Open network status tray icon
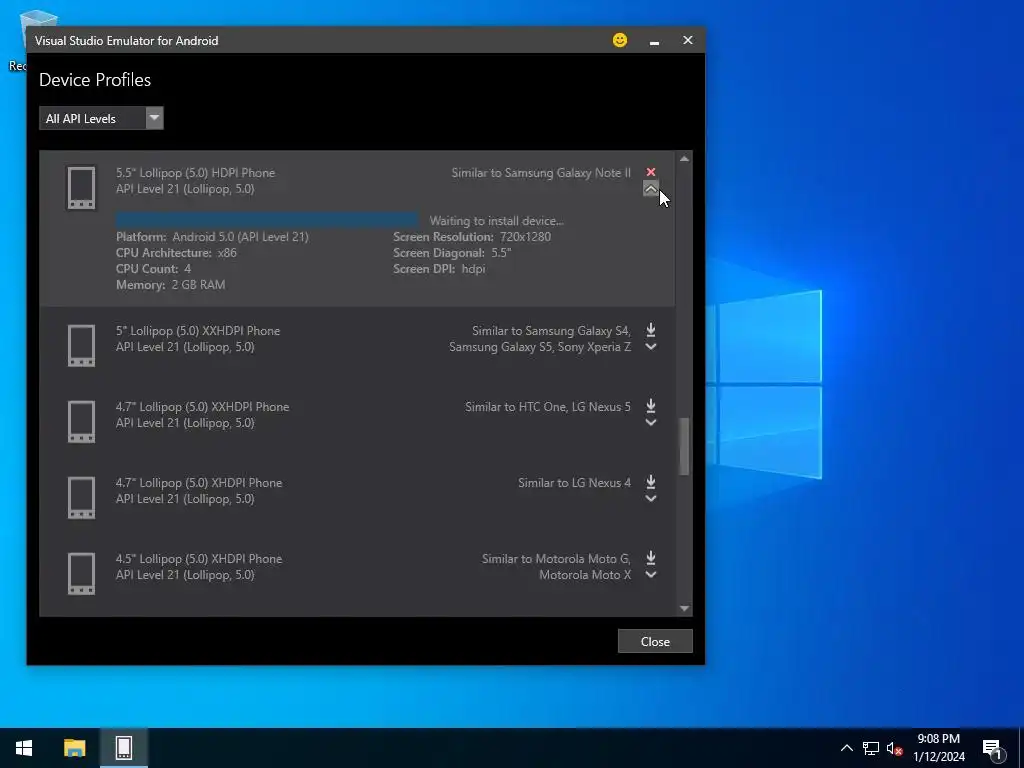Screen dimensions: 1024x768 [x=871, y=748]
